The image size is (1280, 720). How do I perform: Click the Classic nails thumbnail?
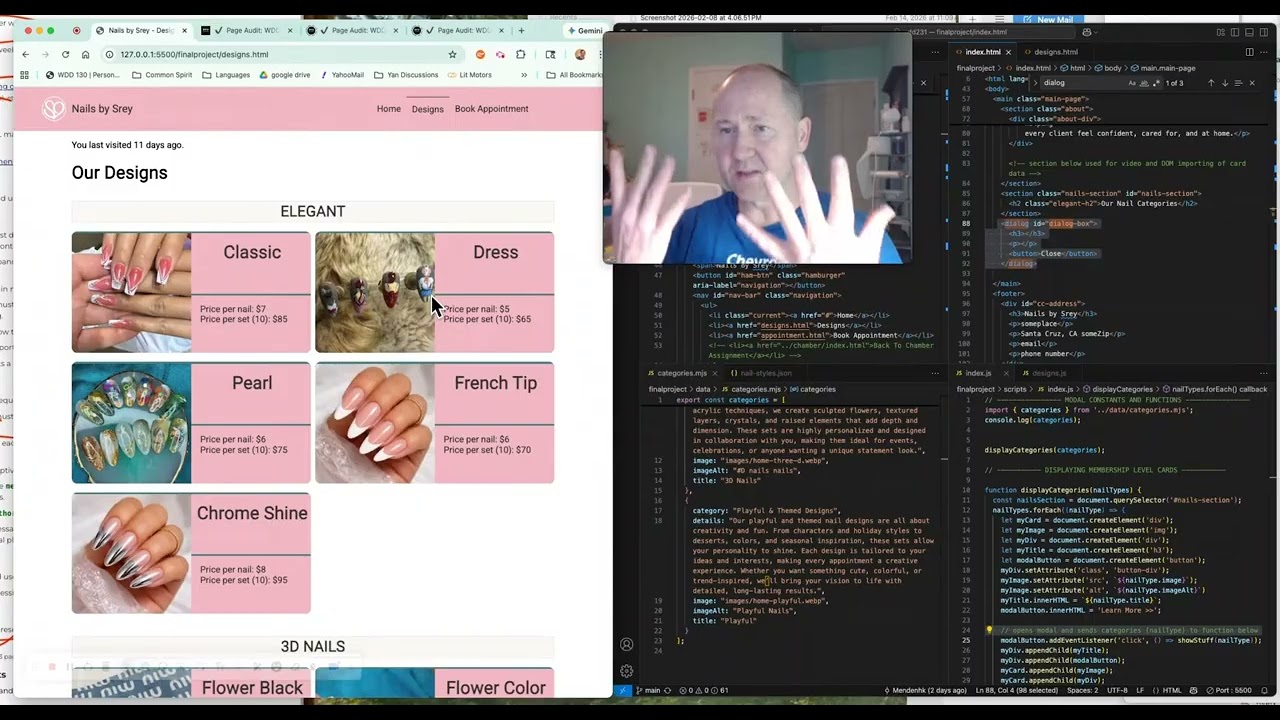coord(131,292)
